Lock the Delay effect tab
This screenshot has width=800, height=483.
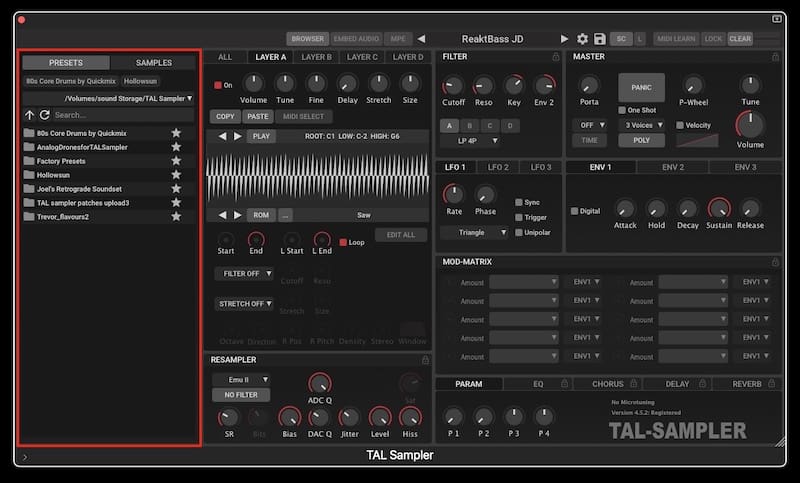point(702,384)
